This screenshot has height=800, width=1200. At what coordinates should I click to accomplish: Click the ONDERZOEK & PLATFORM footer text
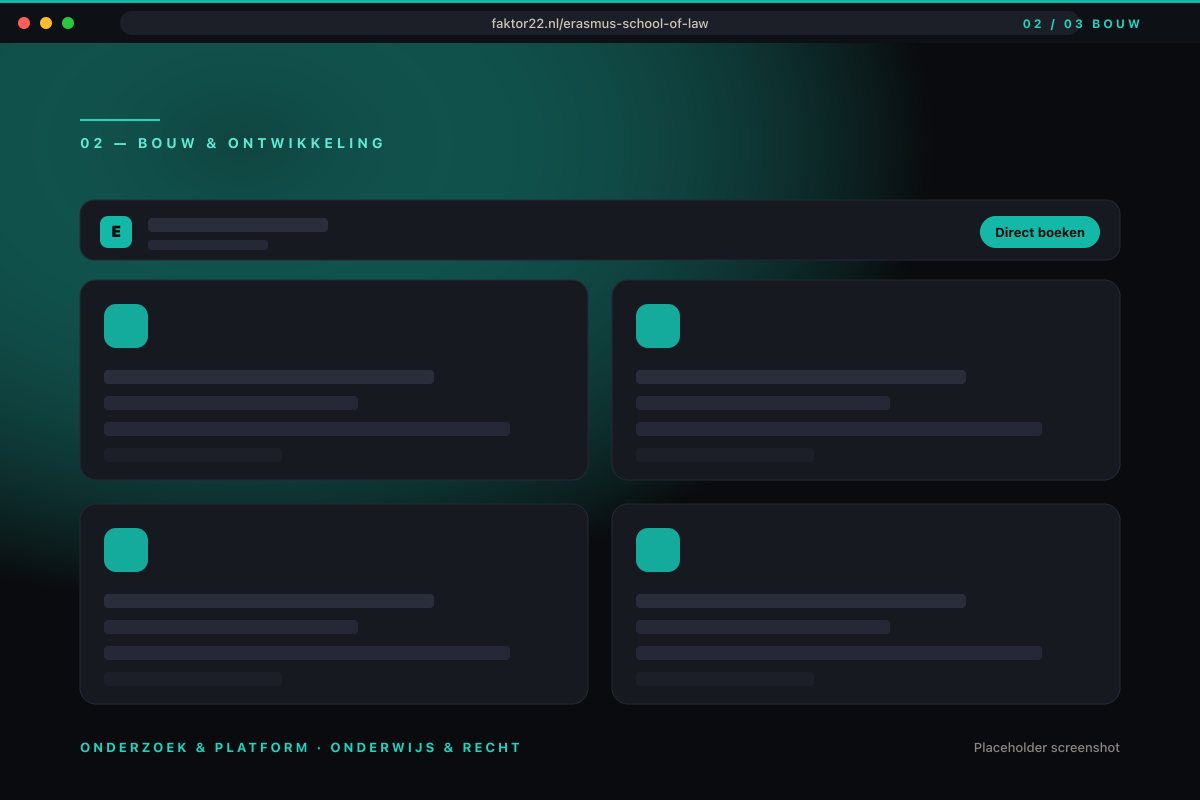(x=195, y=747)
